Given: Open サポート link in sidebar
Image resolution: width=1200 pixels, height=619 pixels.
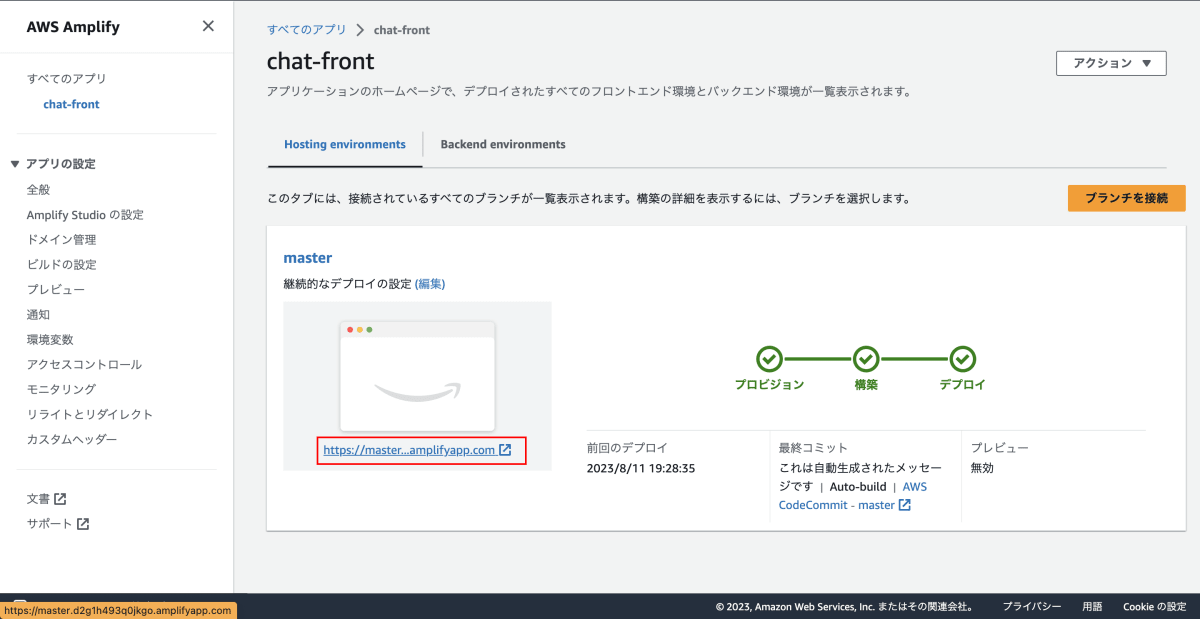Looking at the screenshot, I should click(x=49, y=524).
